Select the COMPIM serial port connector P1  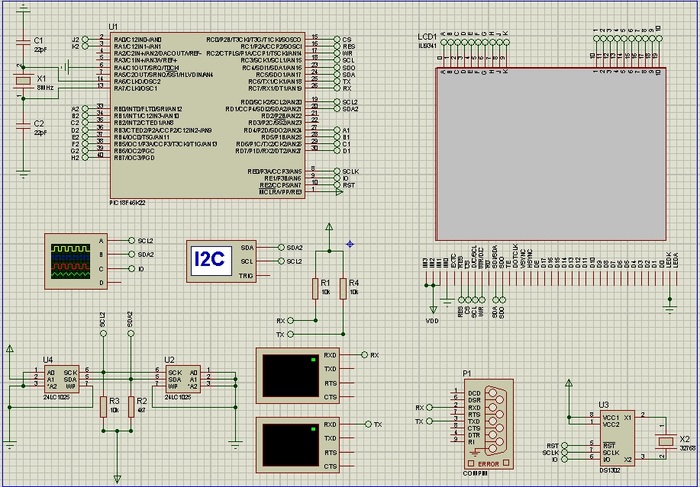488,422
